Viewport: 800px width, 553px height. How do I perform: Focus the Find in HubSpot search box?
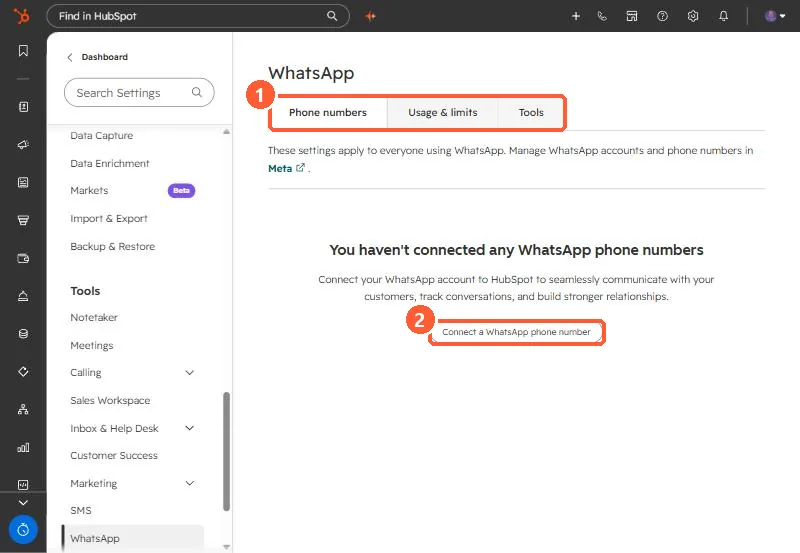[x=197, y=16]
